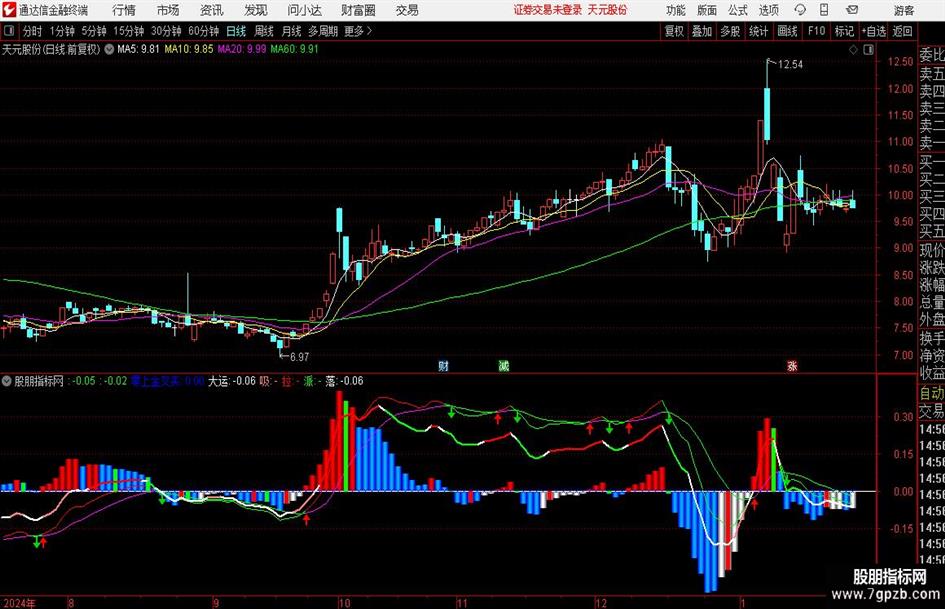Switch to 1分钟 period tab
The width and height of the screenshot is (945, 609).
coord(62,31)
